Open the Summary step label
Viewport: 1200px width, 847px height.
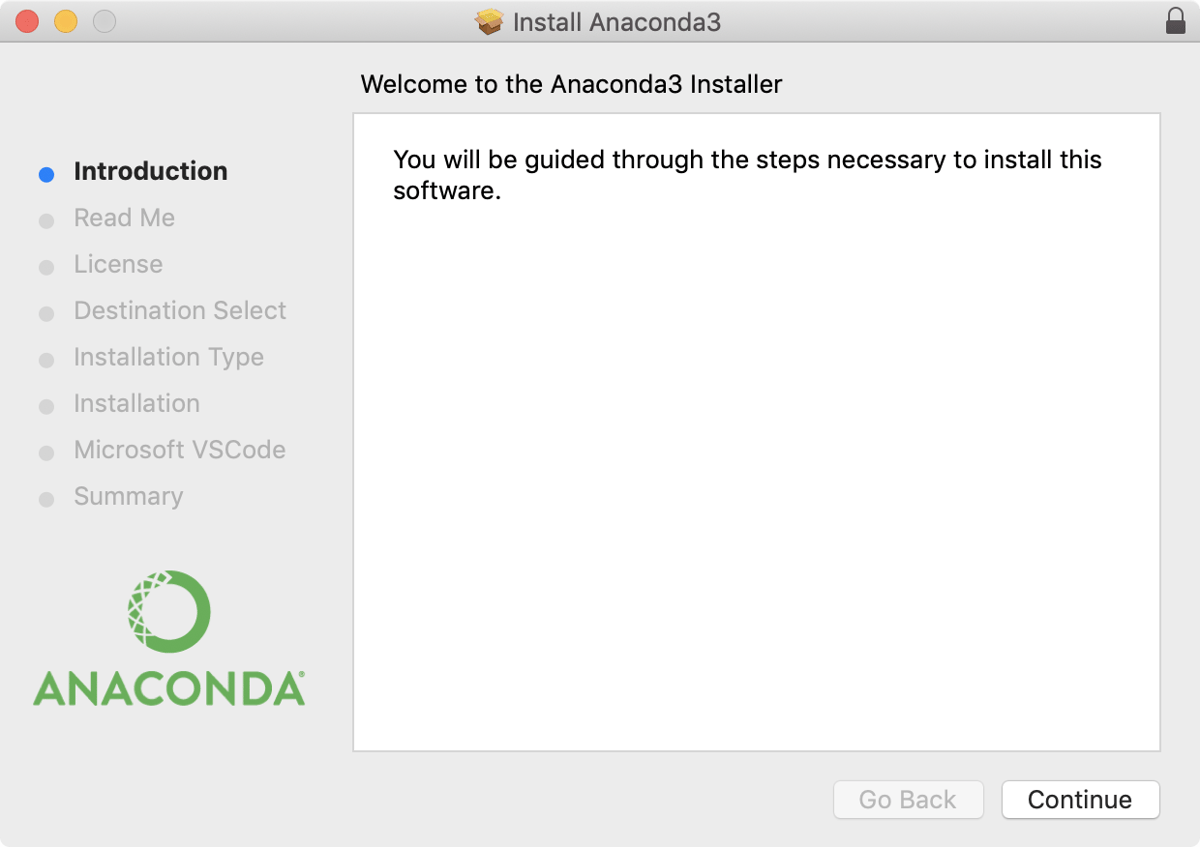128,496
